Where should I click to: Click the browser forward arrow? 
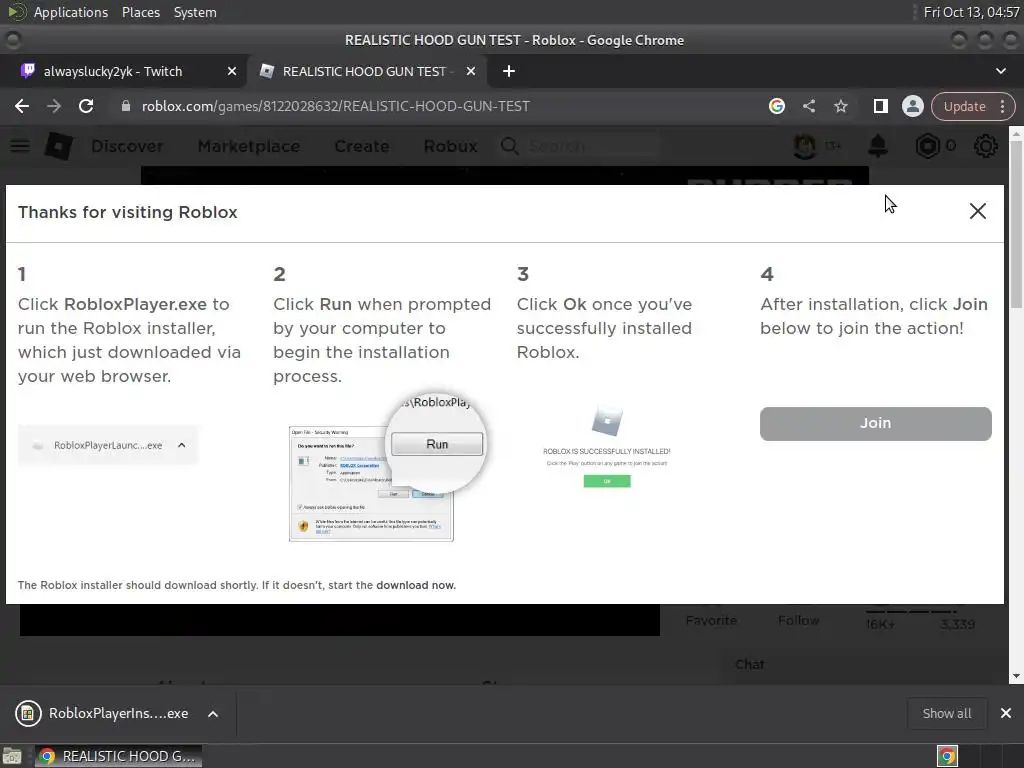coord(54,106)
